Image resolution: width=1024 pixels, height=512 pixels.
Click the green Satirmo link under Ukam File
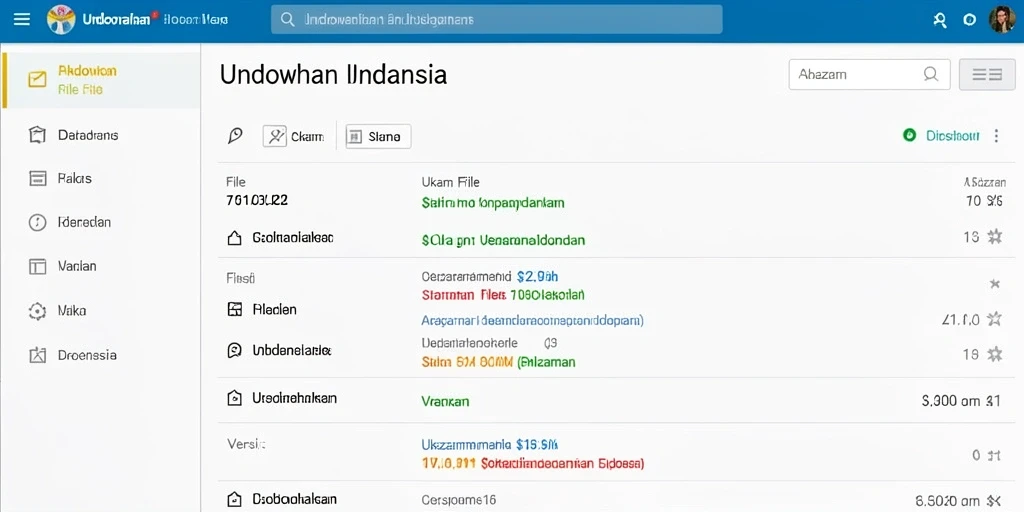[x=493, y=203]
